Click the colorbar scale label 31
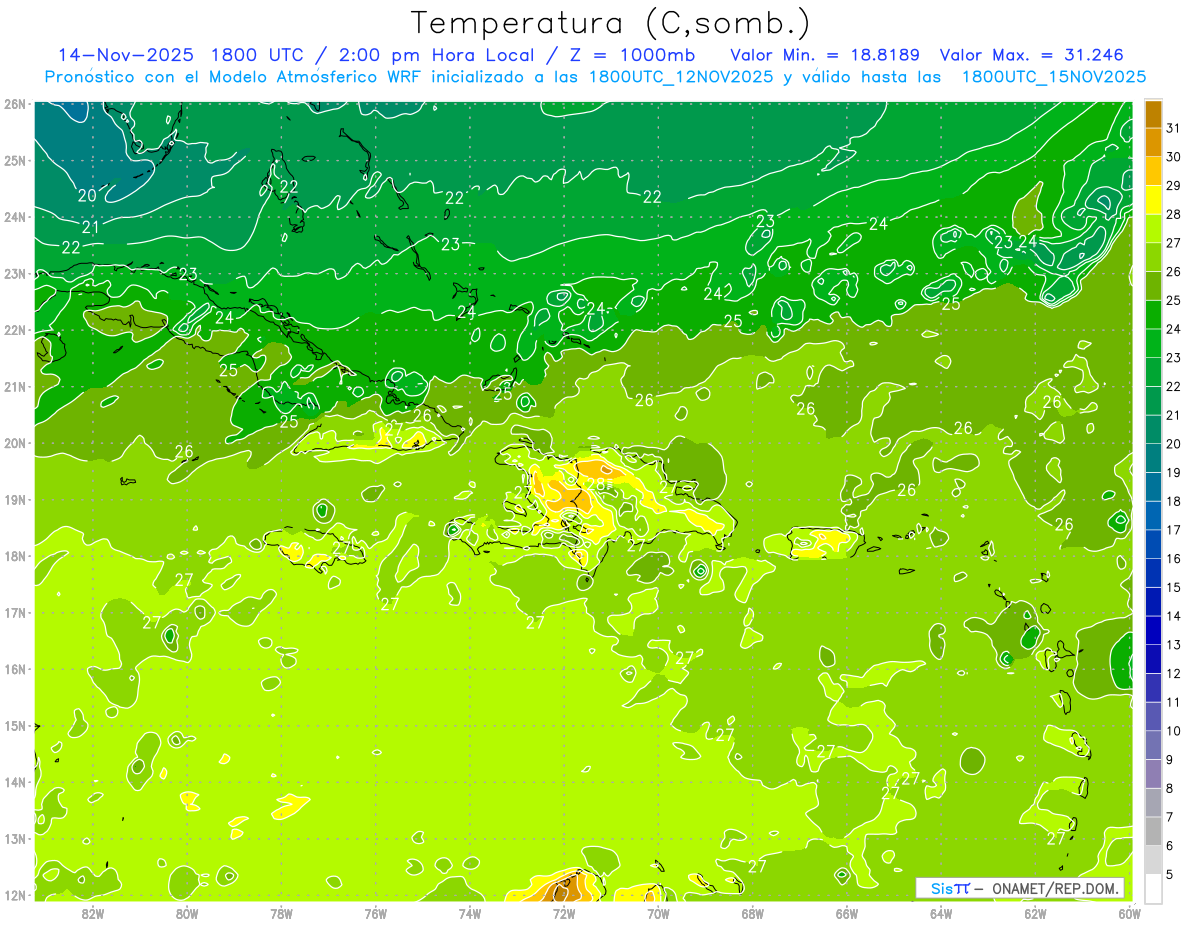This screenshot has width=1200, height=927. click(1172, 128)
